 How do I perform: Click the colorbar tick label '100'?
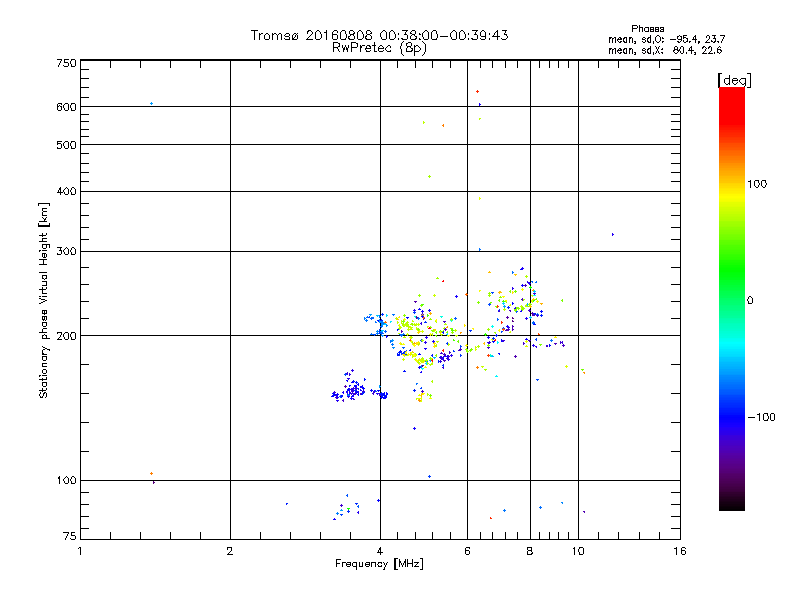(x=757, y=184)
